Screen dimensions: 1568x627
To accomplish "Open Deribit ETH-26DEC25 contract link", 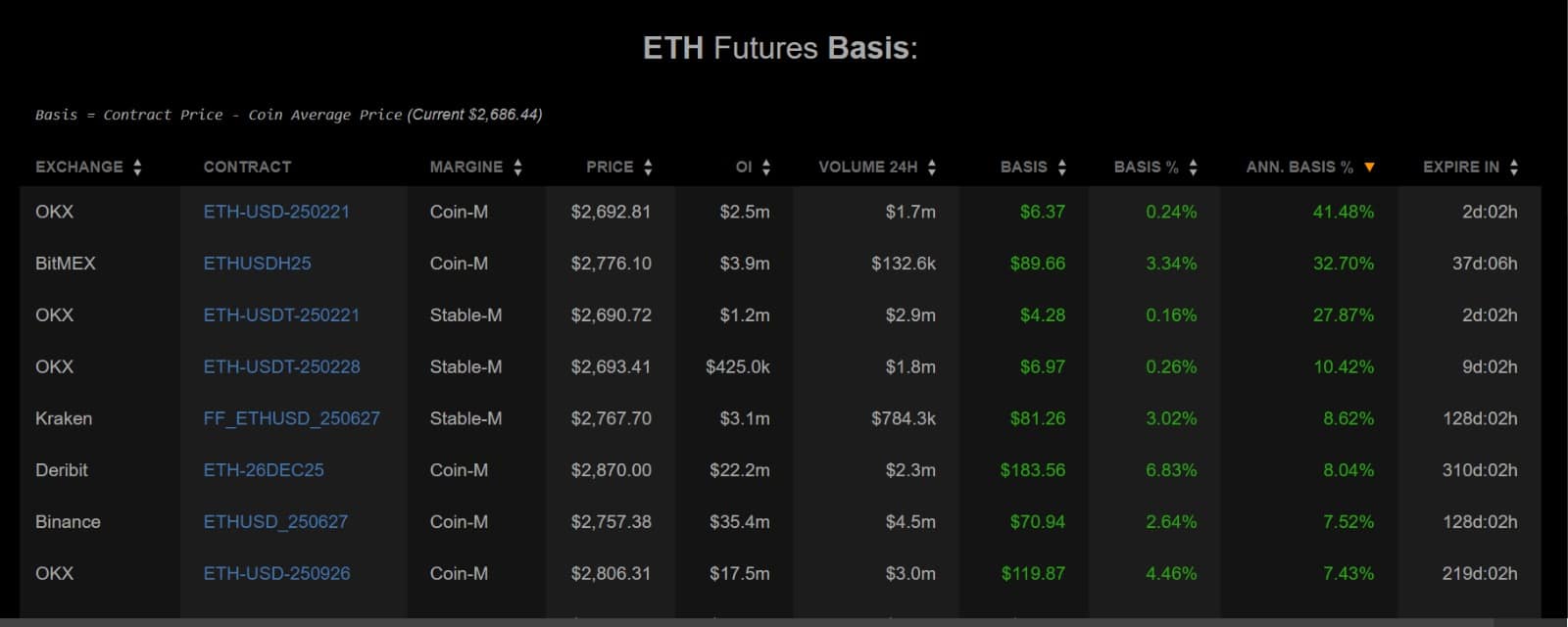I will click(x=264, y=470).
